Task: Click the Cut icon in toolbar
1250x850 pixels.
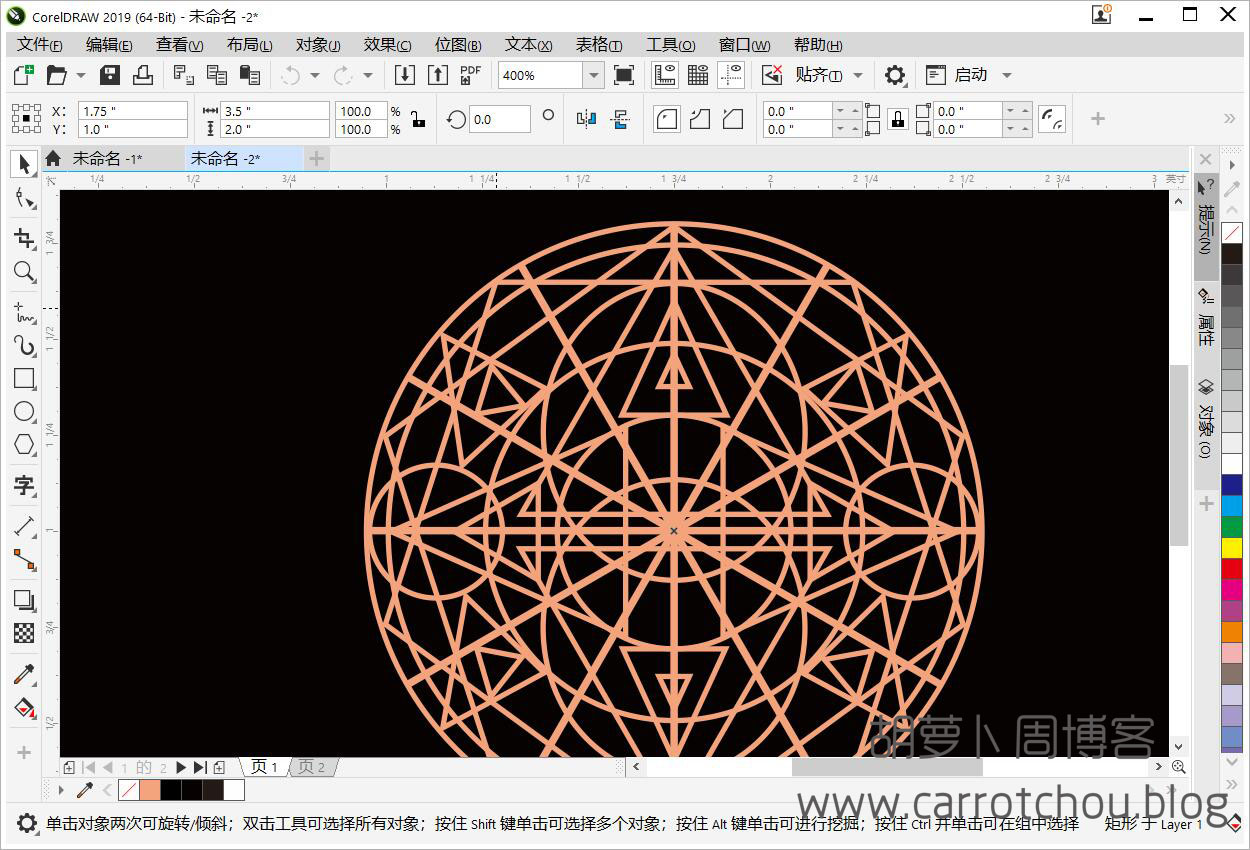Action: 184,75
